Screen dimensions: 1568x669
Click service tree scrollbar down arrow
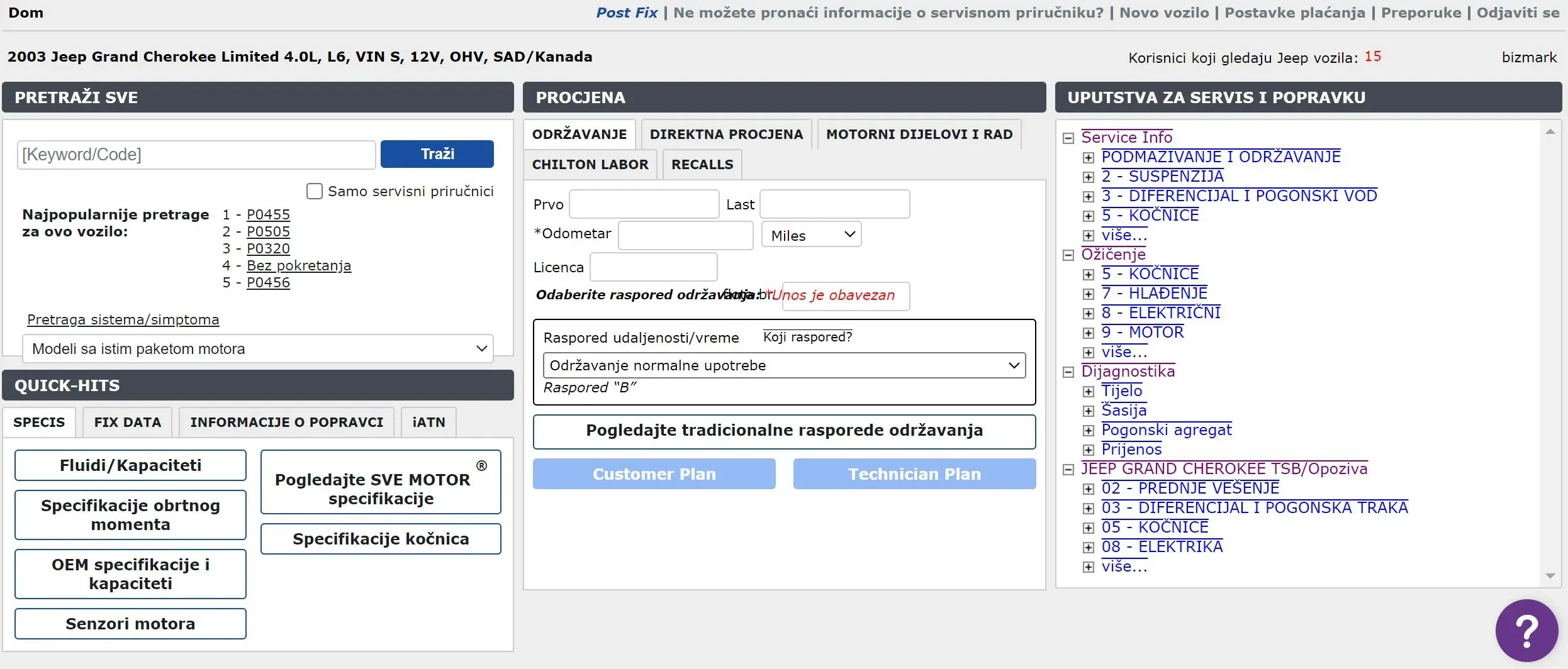[x=1550, y=576]
